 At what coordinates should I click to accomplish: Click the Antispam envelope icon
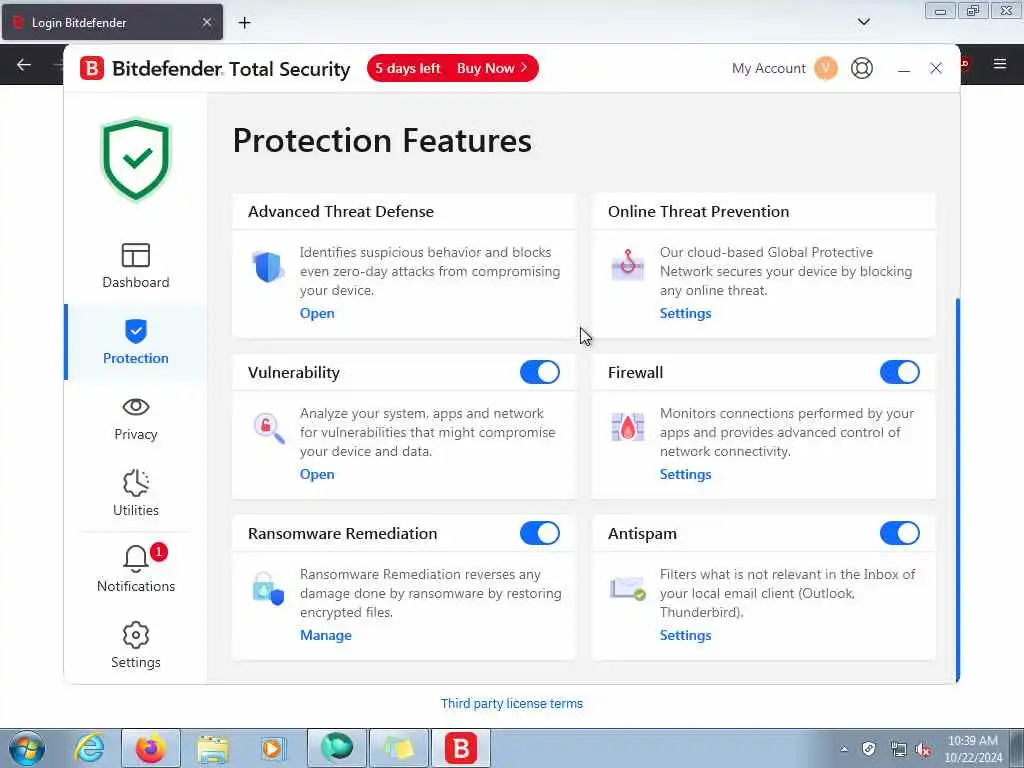tap(628, 588)
